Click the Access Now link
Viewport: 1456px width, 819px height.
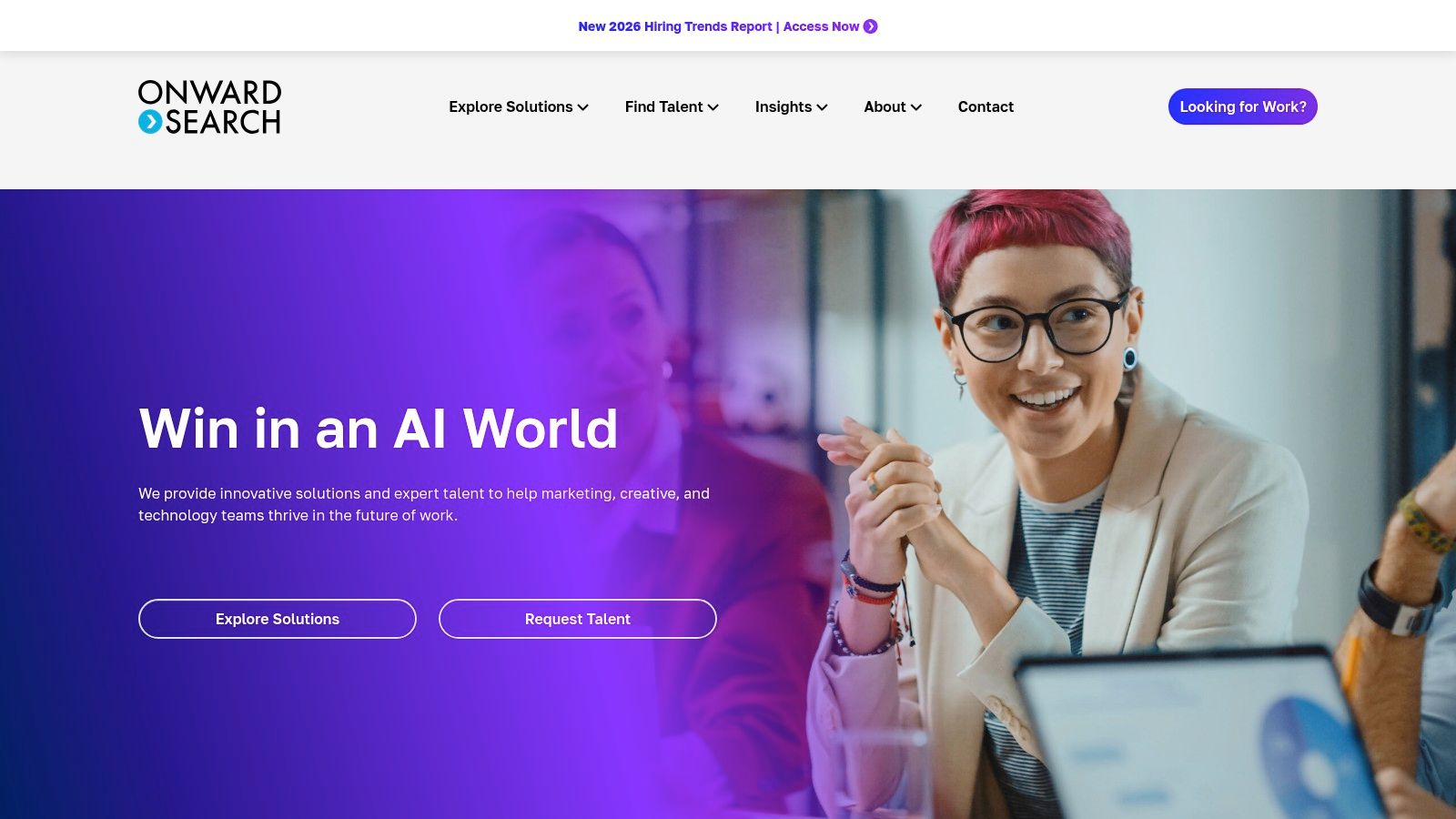point(821,26)
